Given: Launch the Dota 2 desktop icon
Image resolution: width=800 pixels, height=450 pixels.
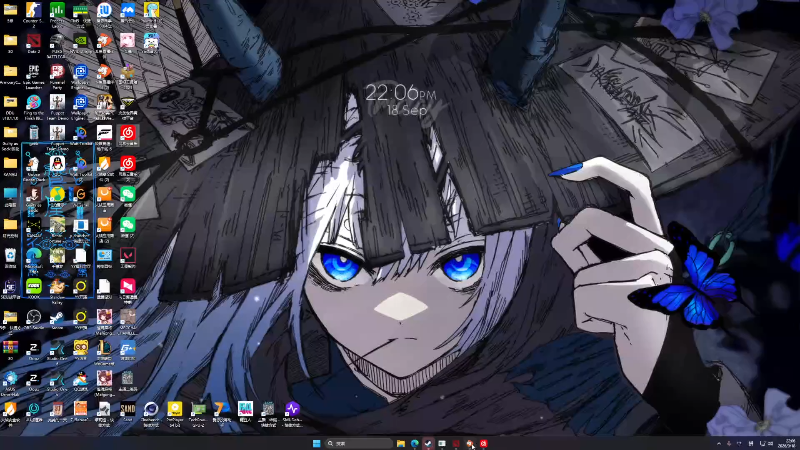Looking at the screenshot, I should click(x=34, y=41).
